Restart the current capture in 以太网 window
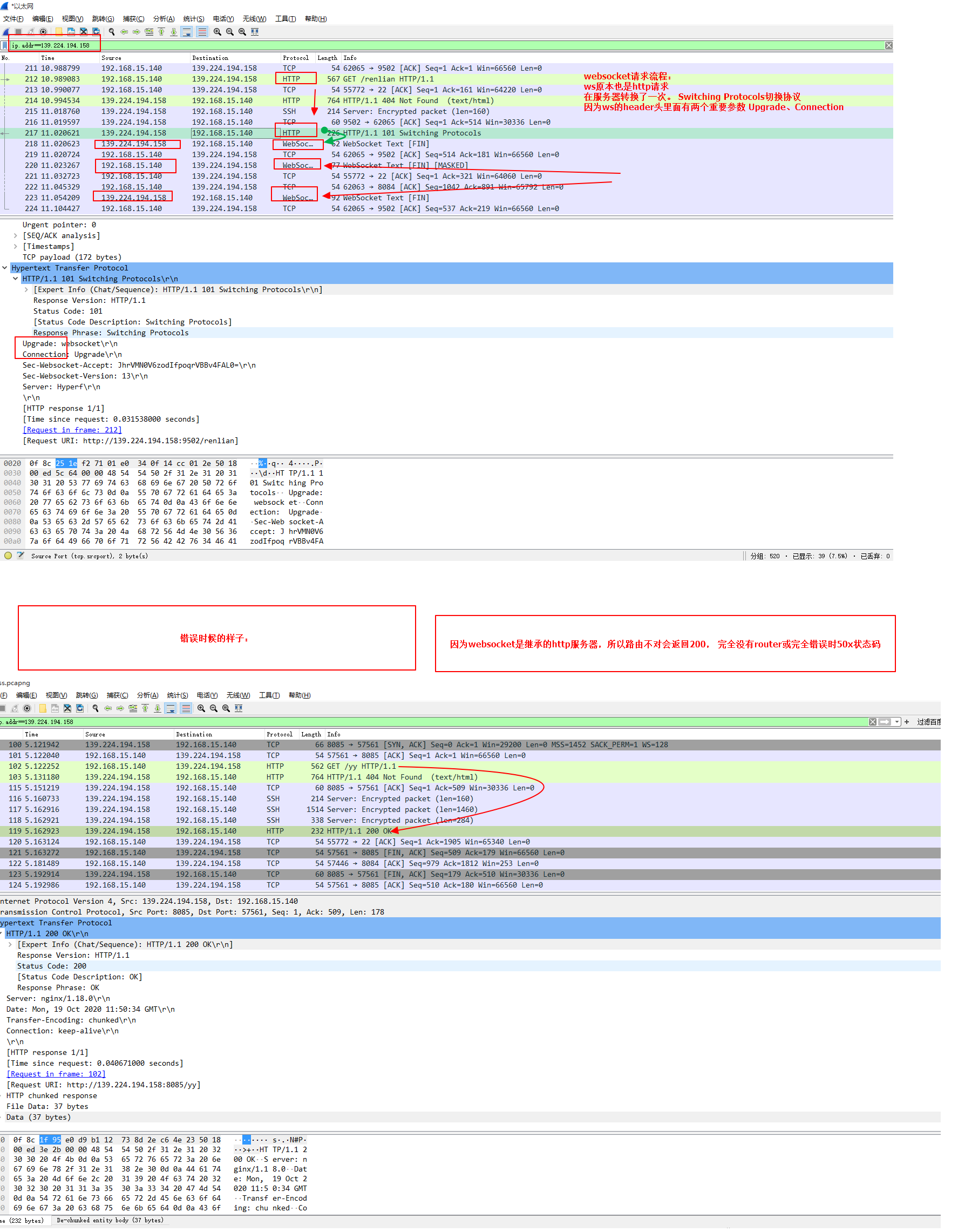This screenshot has height=1232, width=958. (x=30, y=32)
